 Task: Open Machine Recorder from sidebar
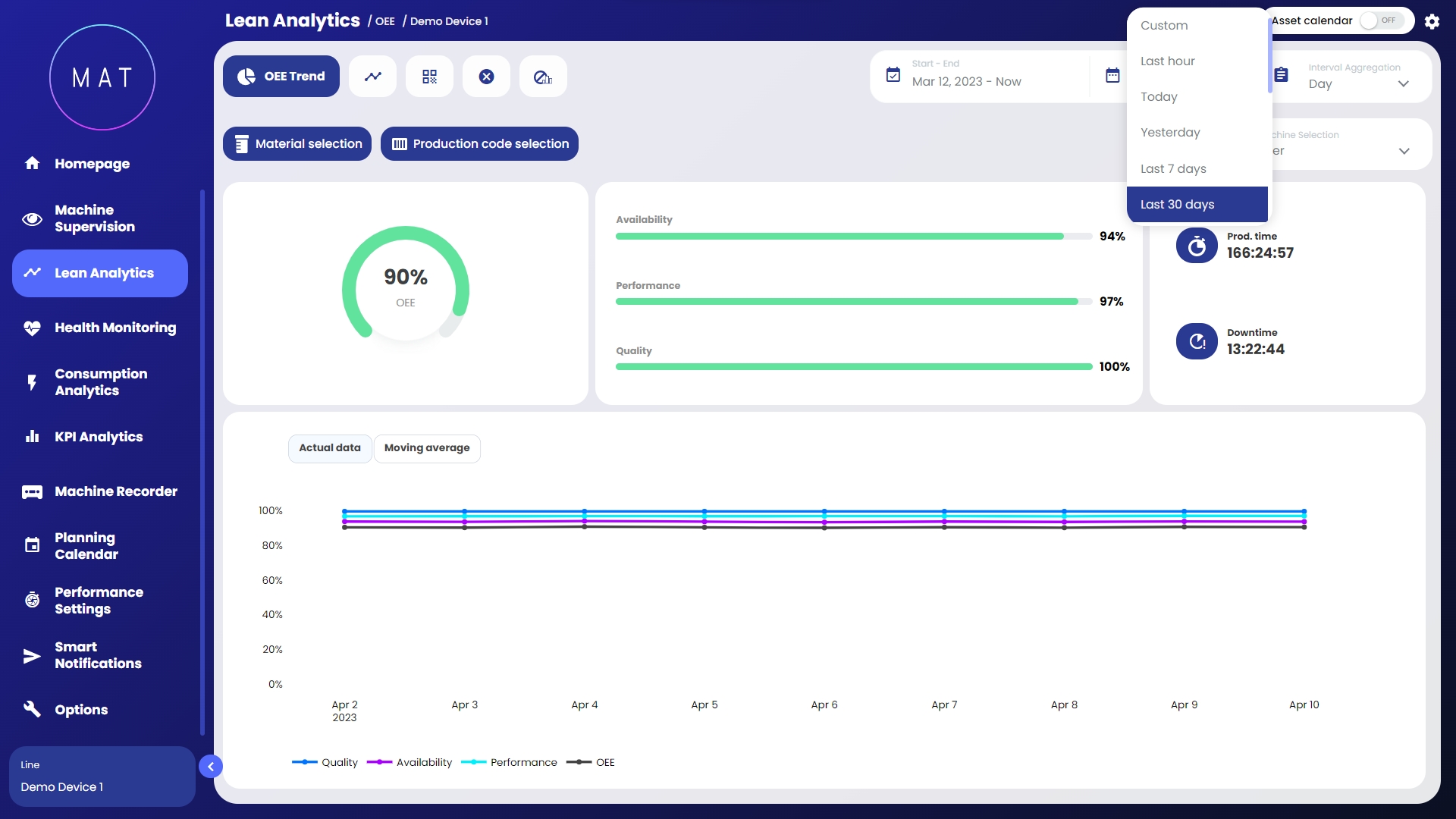[x=115, y=491]
